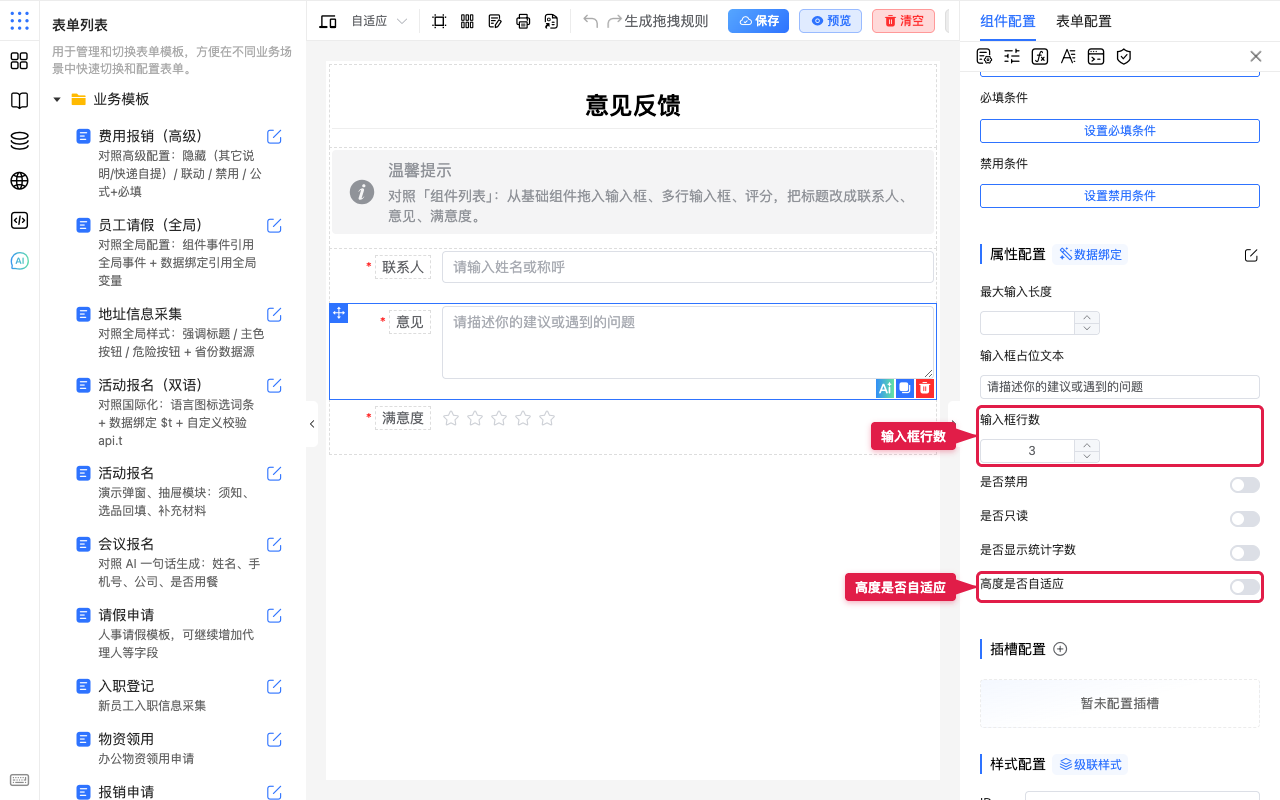1280x800 pixels.
Task: Switch to the 表单配置 tab
Action: 1083,21
